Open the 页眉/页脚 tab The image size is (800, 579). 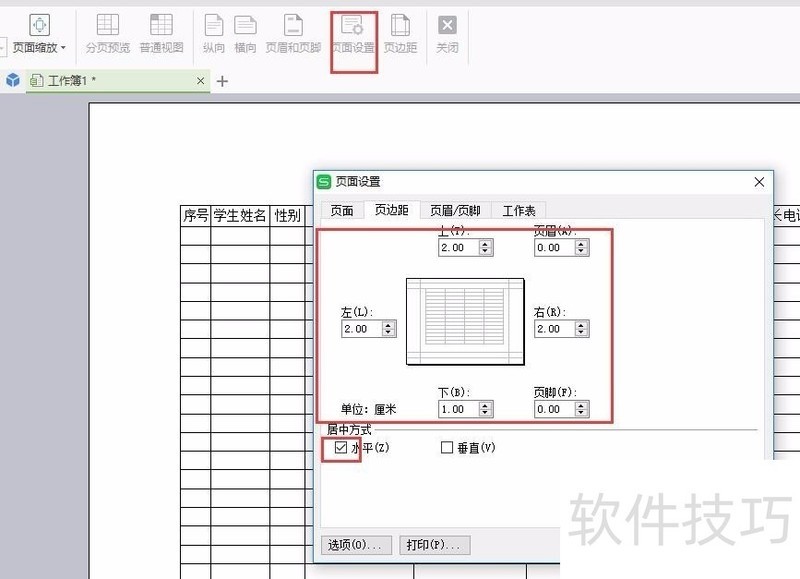(x=454, y=210)
